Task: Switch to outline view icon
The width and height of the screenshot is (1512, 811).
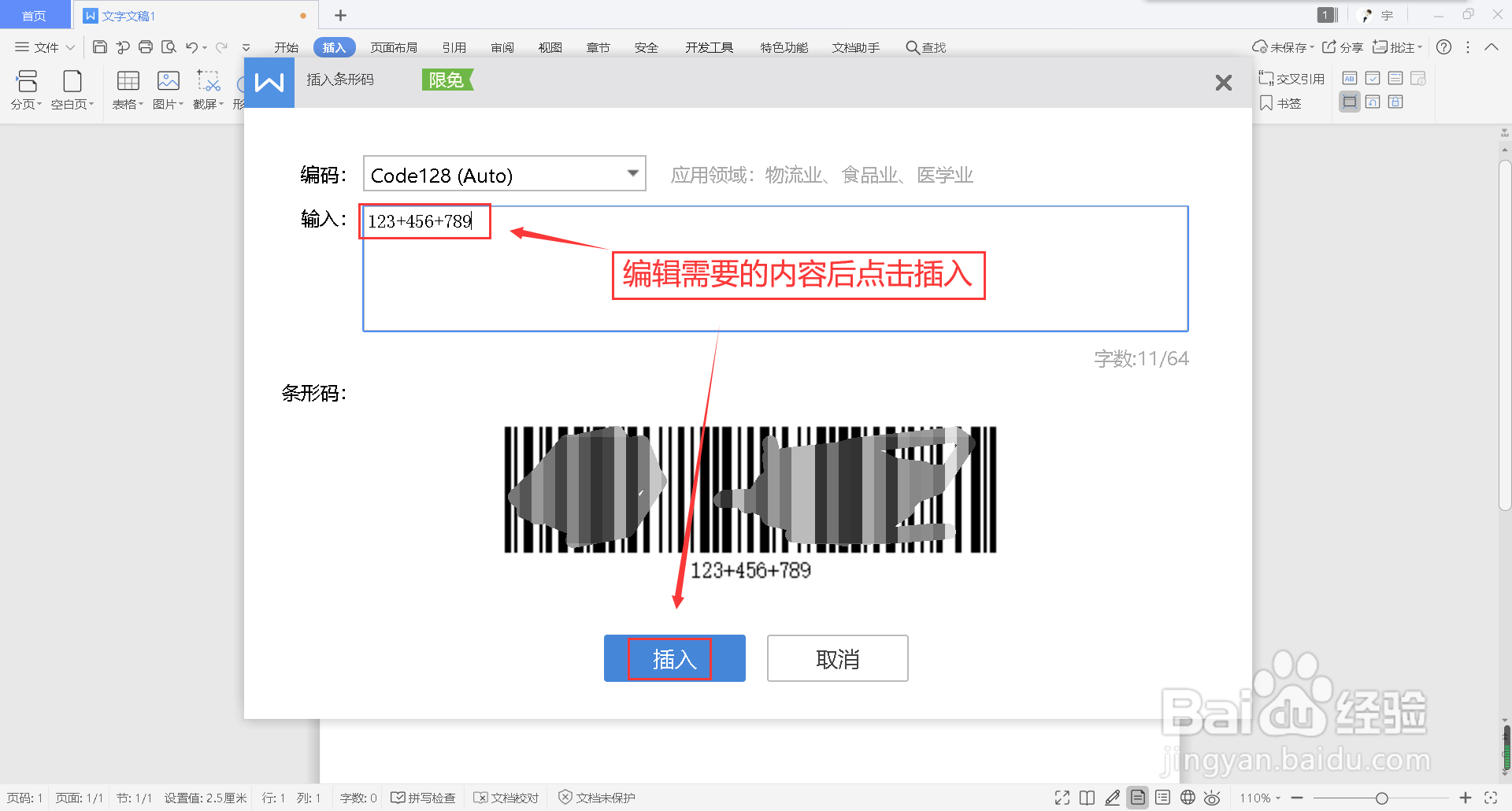Action: (1162, 798)
